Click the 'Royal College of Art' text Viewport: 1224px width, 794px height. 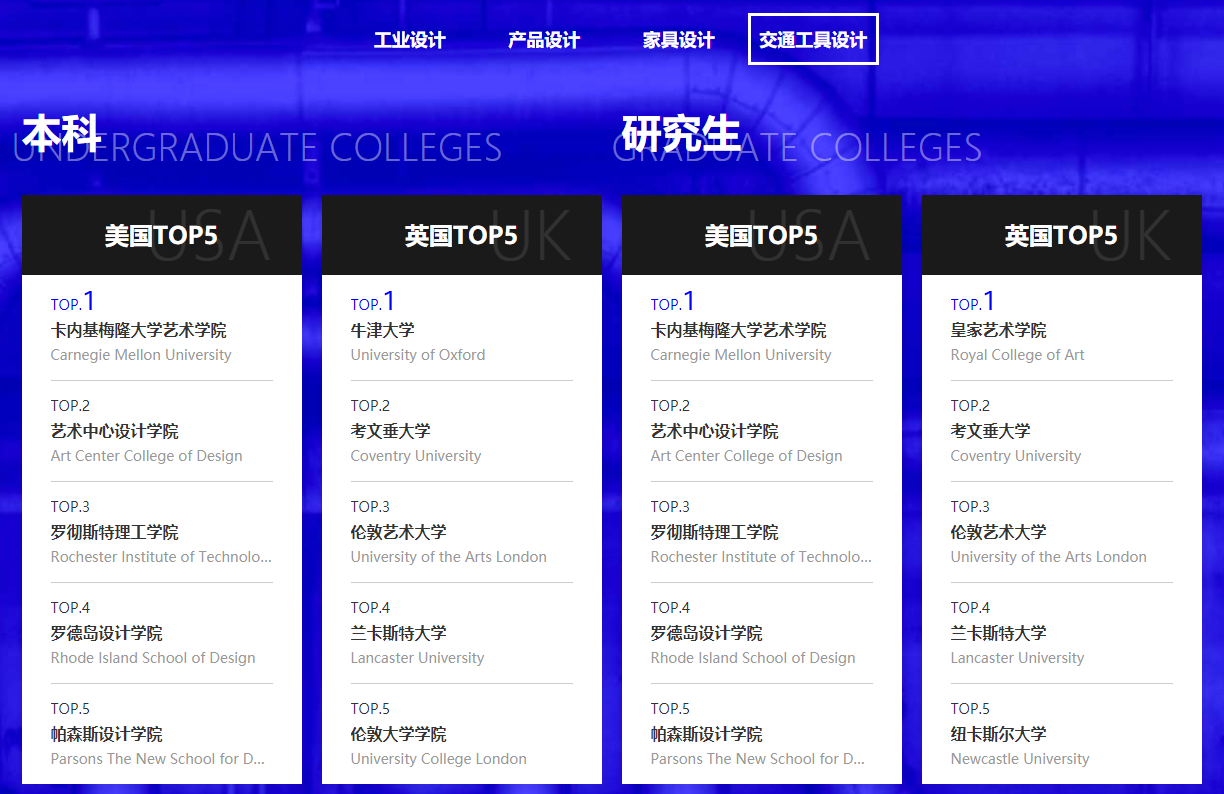pyautogui.click(x=1018, y=355)
